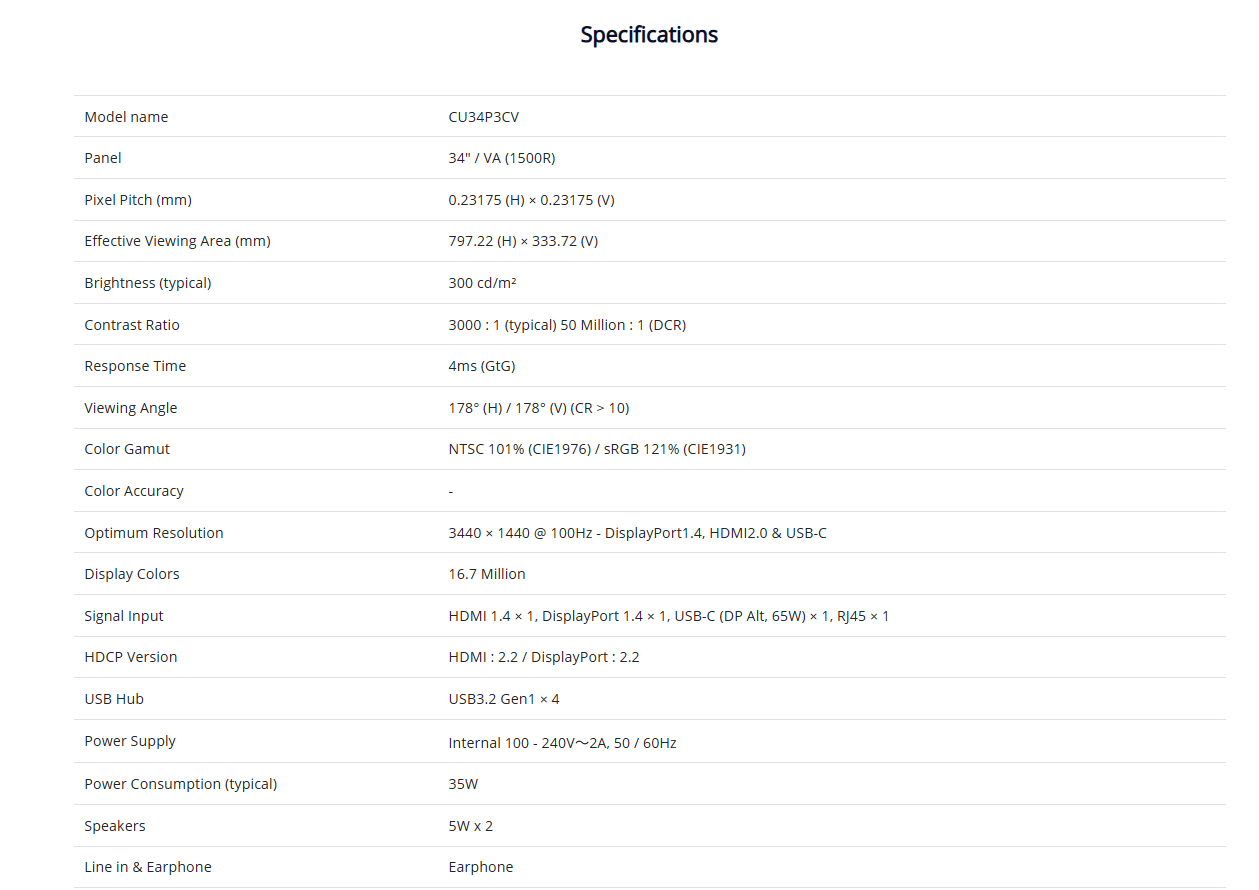The height and width of the screenshot is (890, 1259).
Task: Select the HDCP Version label
Action: pyautogui.click(x=131, y=657)
